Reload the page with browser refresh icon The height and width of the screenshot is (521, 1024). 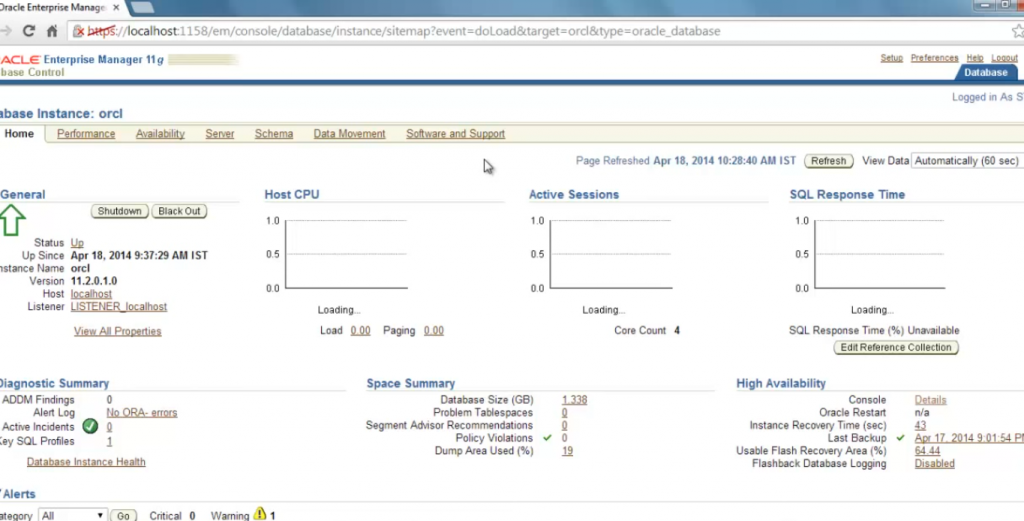[x=28, y=31]
